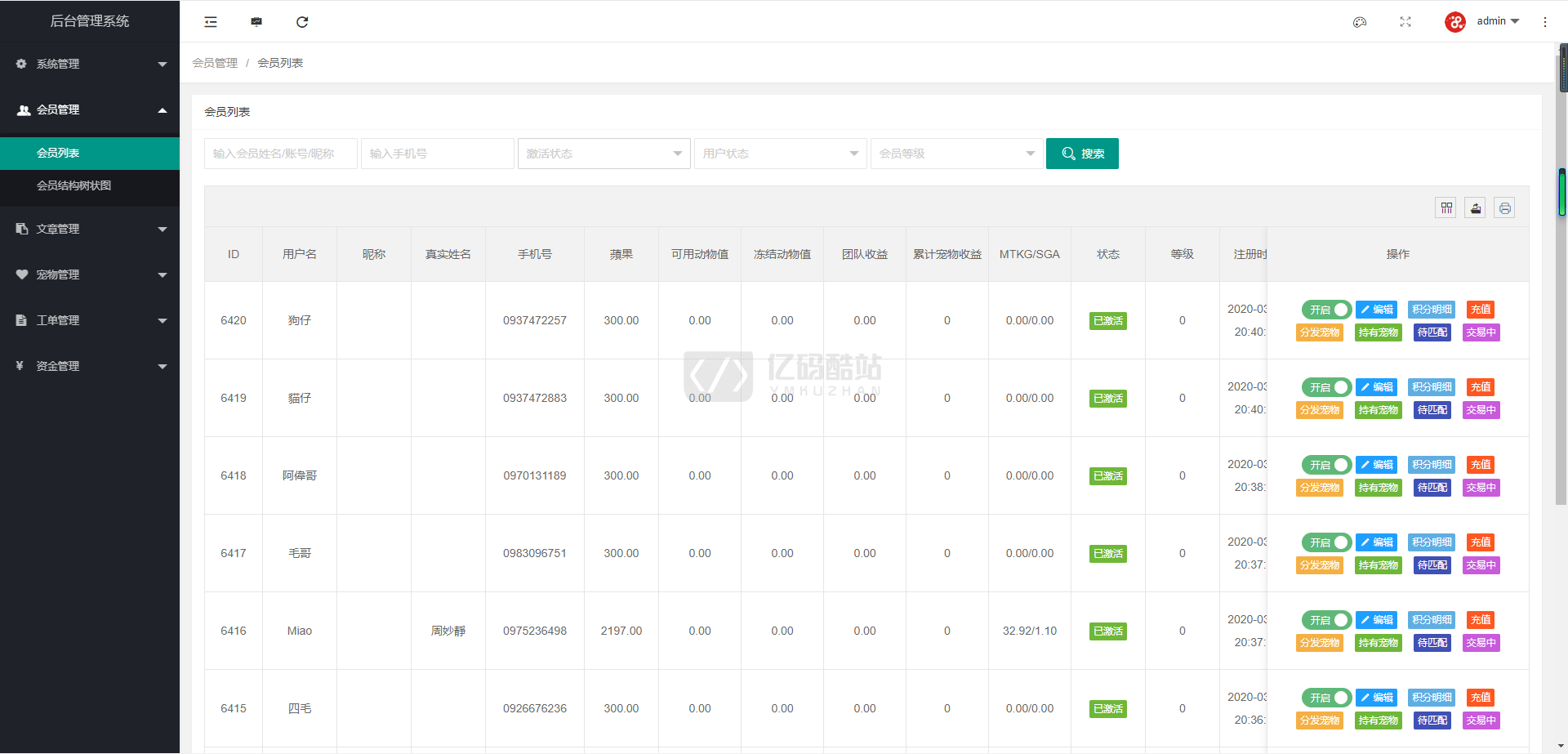
Task: Expand the 工单管理 sidebar menu
Action: pos(90,320)
